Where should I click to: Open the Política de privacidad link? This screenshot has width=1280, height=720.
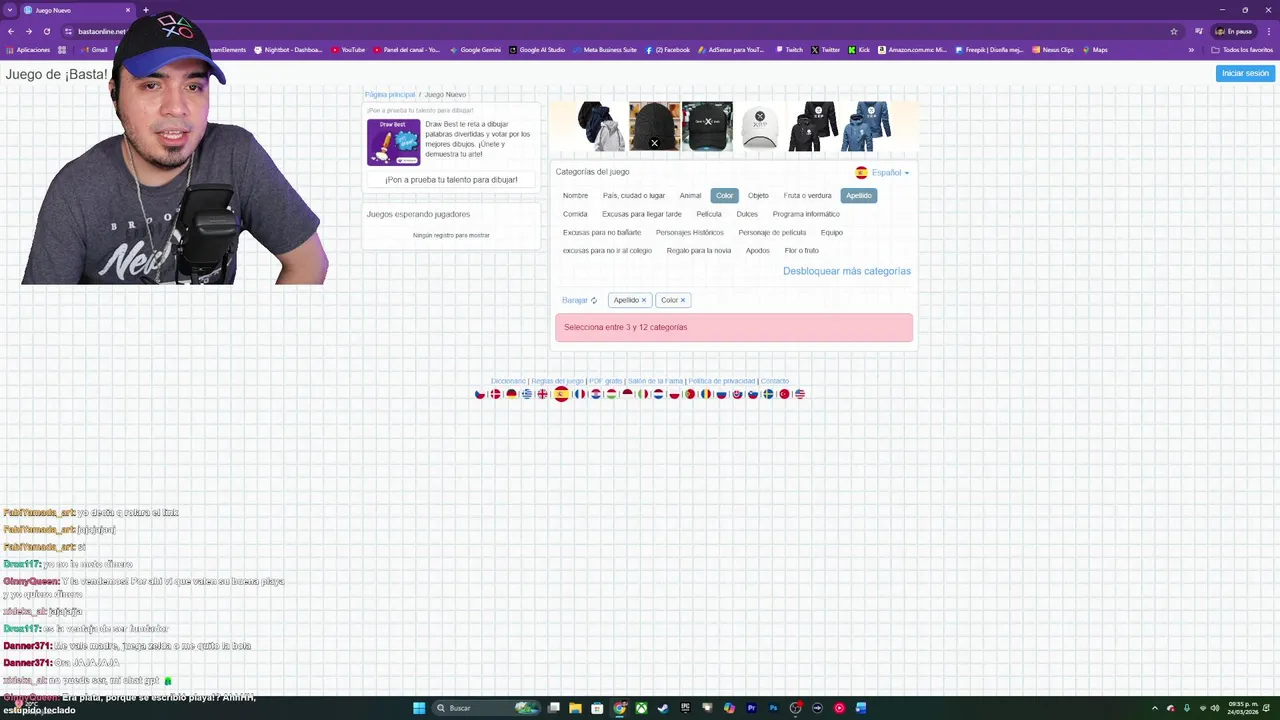pos(721,381)
